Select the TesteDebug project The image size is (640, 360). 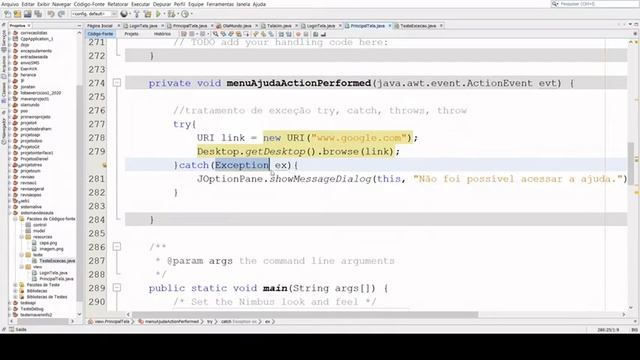(32, 309)
